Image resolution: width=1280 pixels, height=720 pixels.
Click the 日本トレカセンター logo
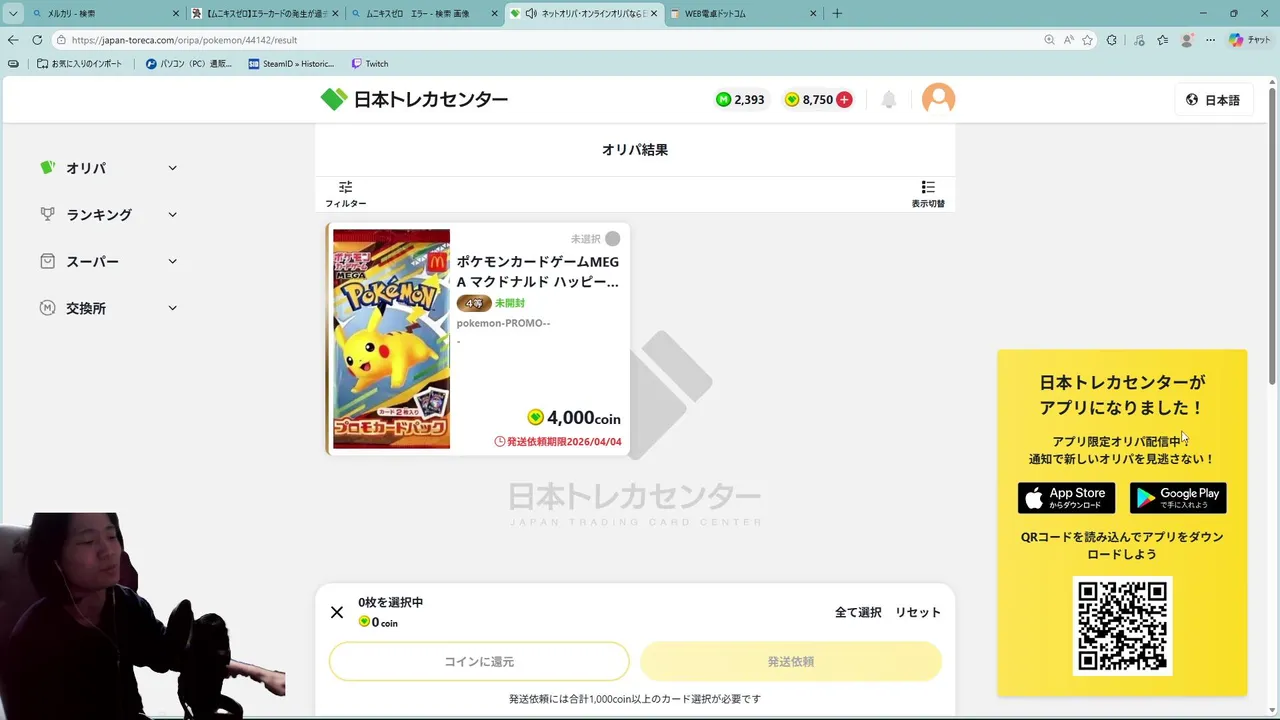[x=414, y=100]
